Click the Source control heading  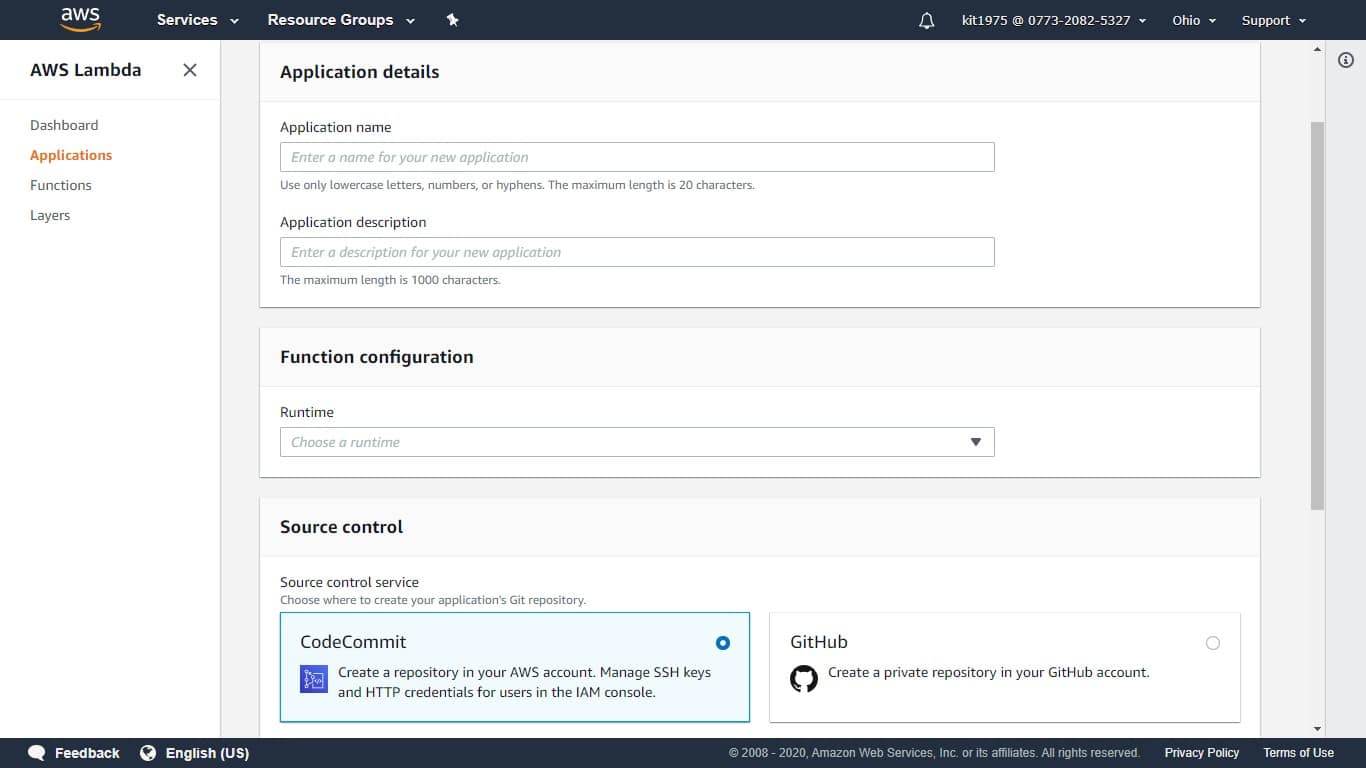[x=342, y=527]
